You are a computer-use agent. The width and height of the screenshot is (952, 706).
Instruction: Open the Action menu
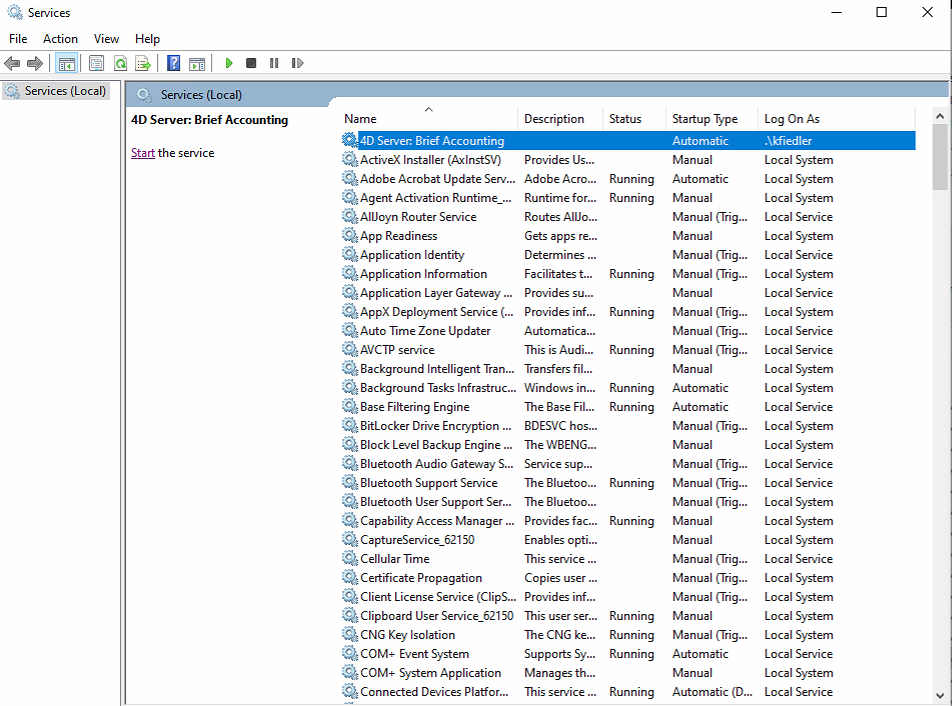coord(60,38)
